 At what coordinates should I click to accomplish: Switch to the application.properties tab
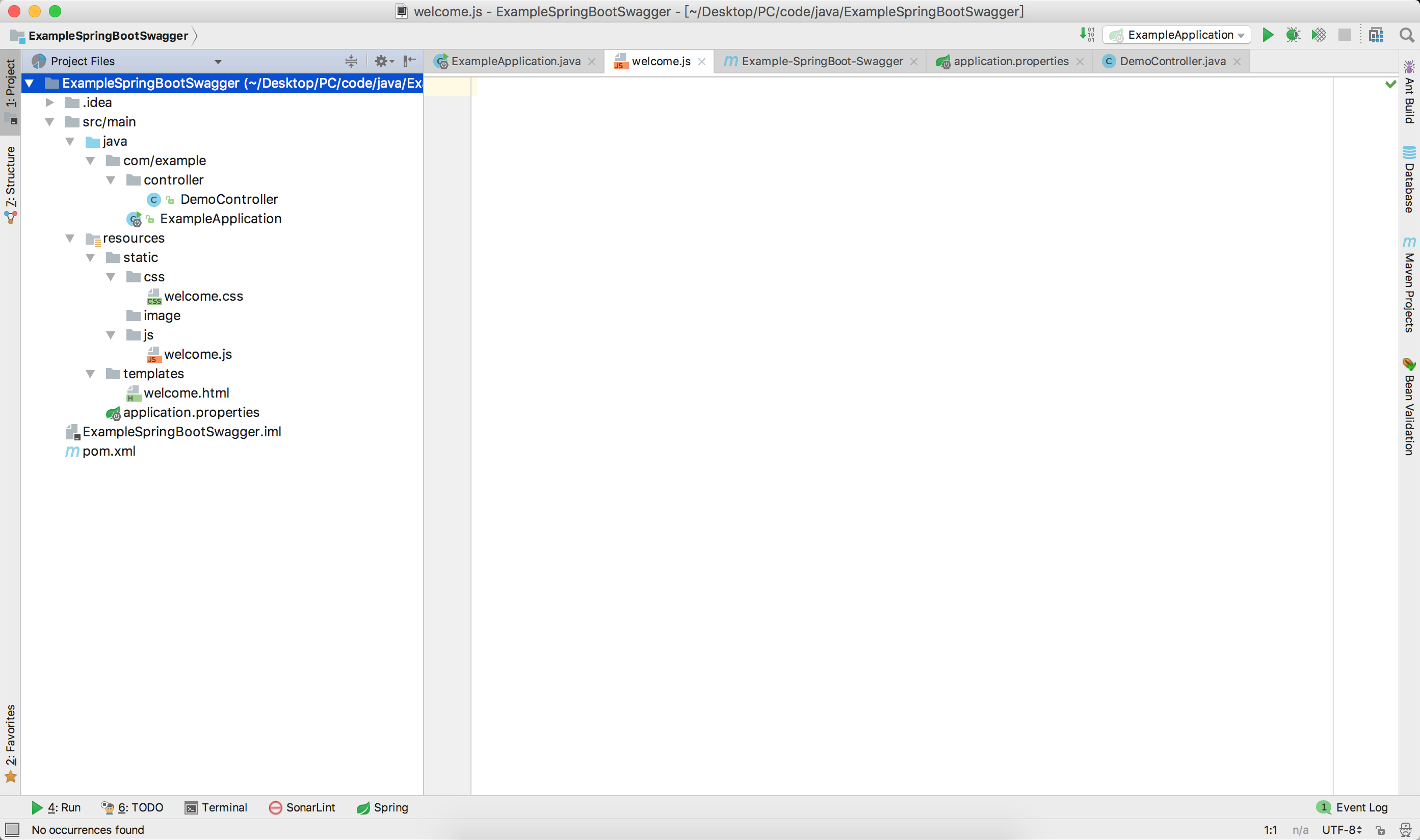tap(1010, 61)
